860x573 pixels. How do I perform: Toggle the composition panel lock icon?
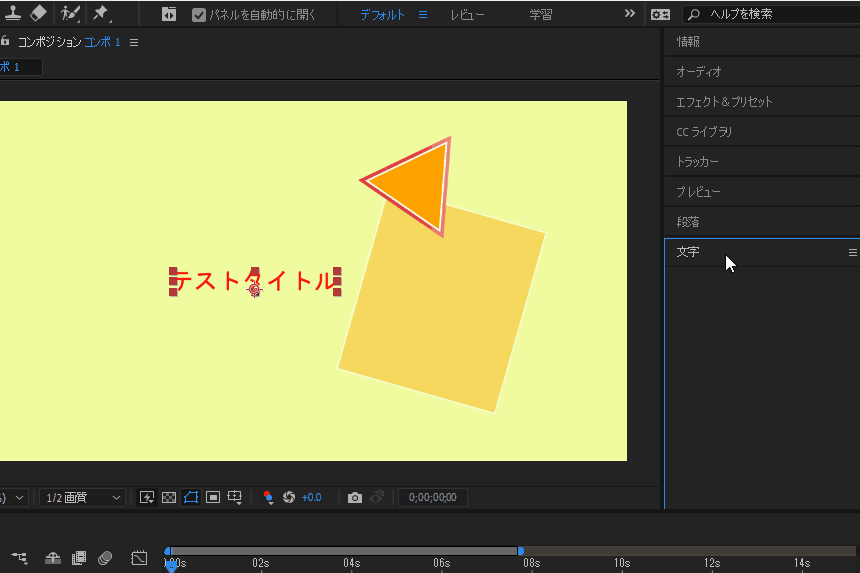coord(5,41)
